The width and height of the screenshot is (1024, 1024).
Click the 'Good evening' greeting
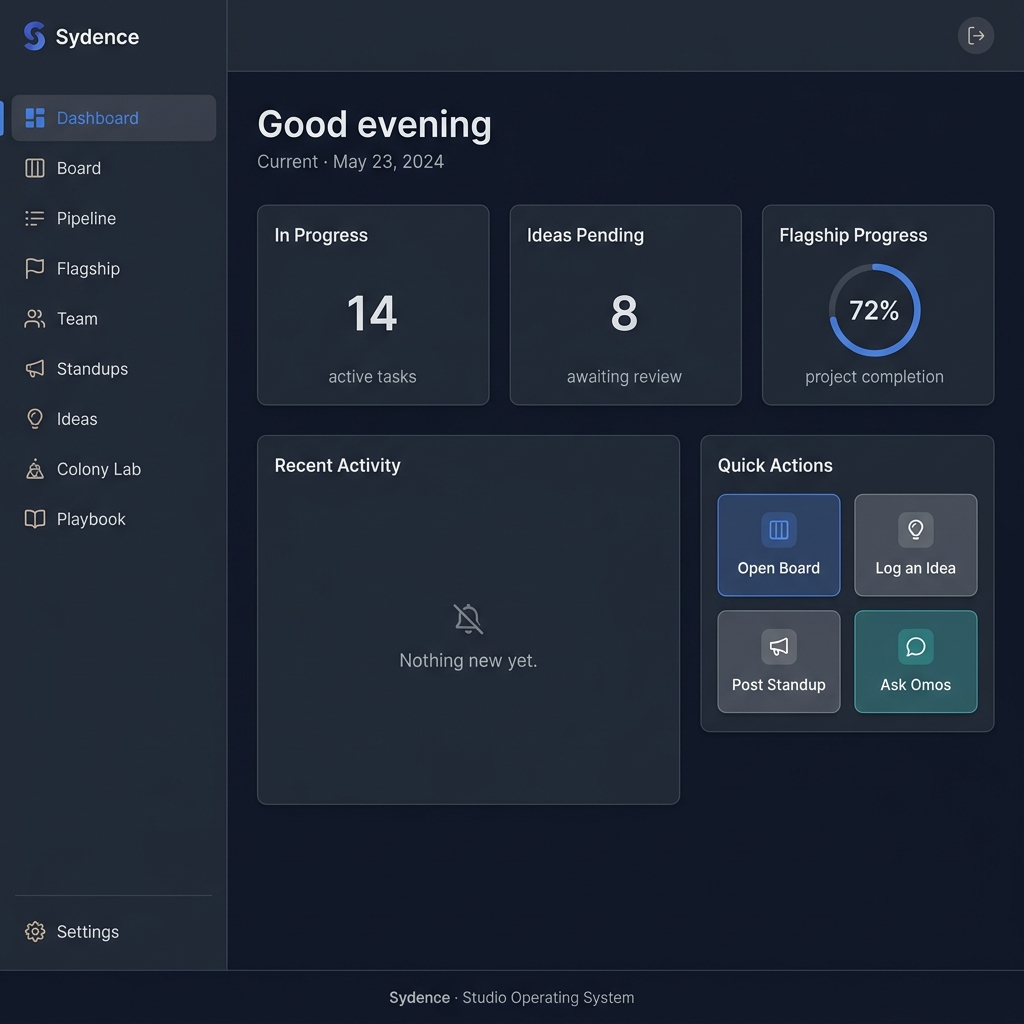pyautogui.click(x=374, y=124)
